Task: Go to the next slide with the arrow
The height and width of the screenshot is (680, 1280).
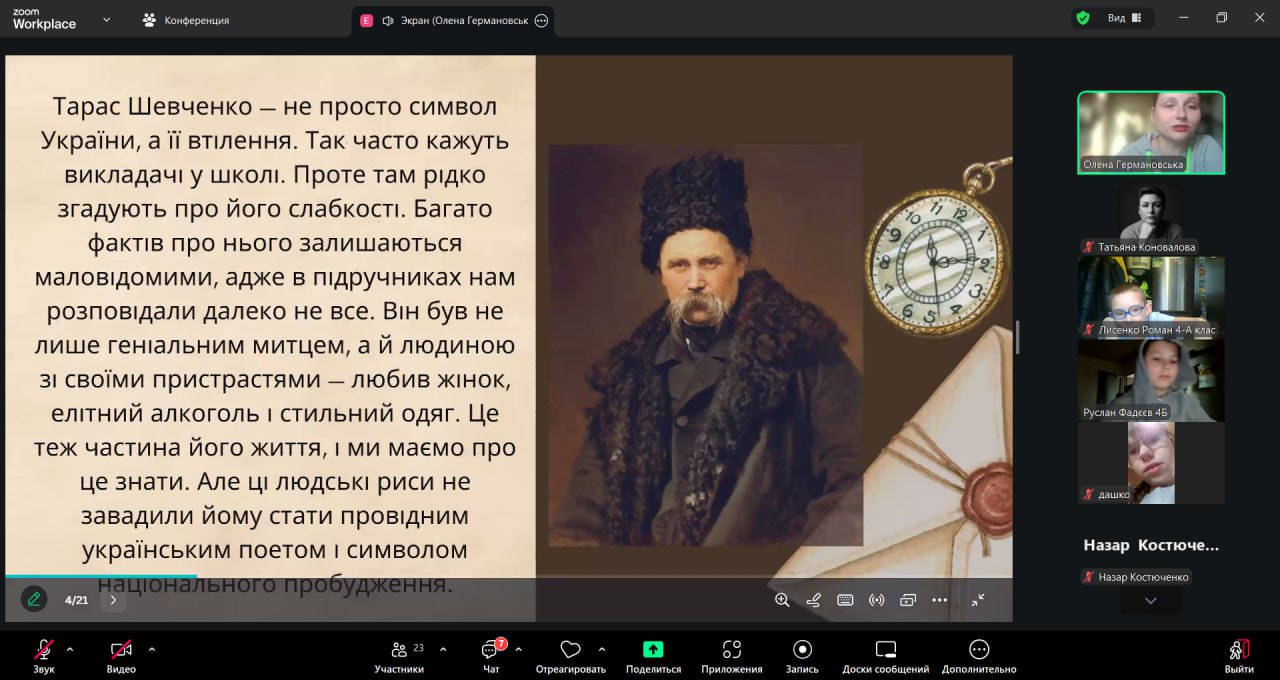Action: [x=113, y=600]
